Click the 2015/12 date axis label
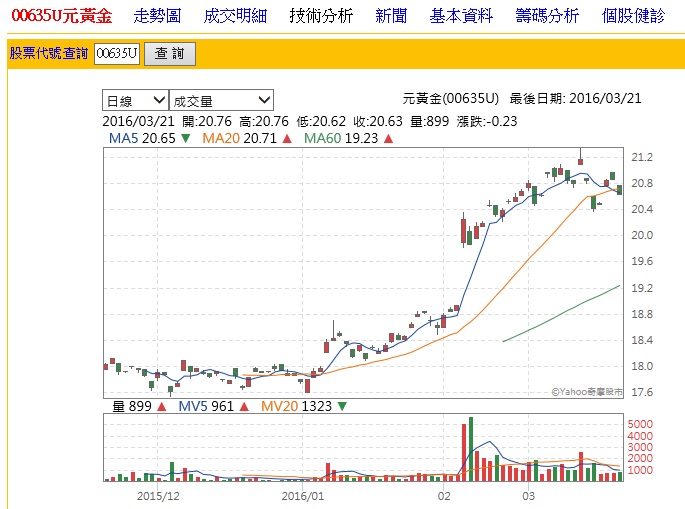 coord(158,496)
